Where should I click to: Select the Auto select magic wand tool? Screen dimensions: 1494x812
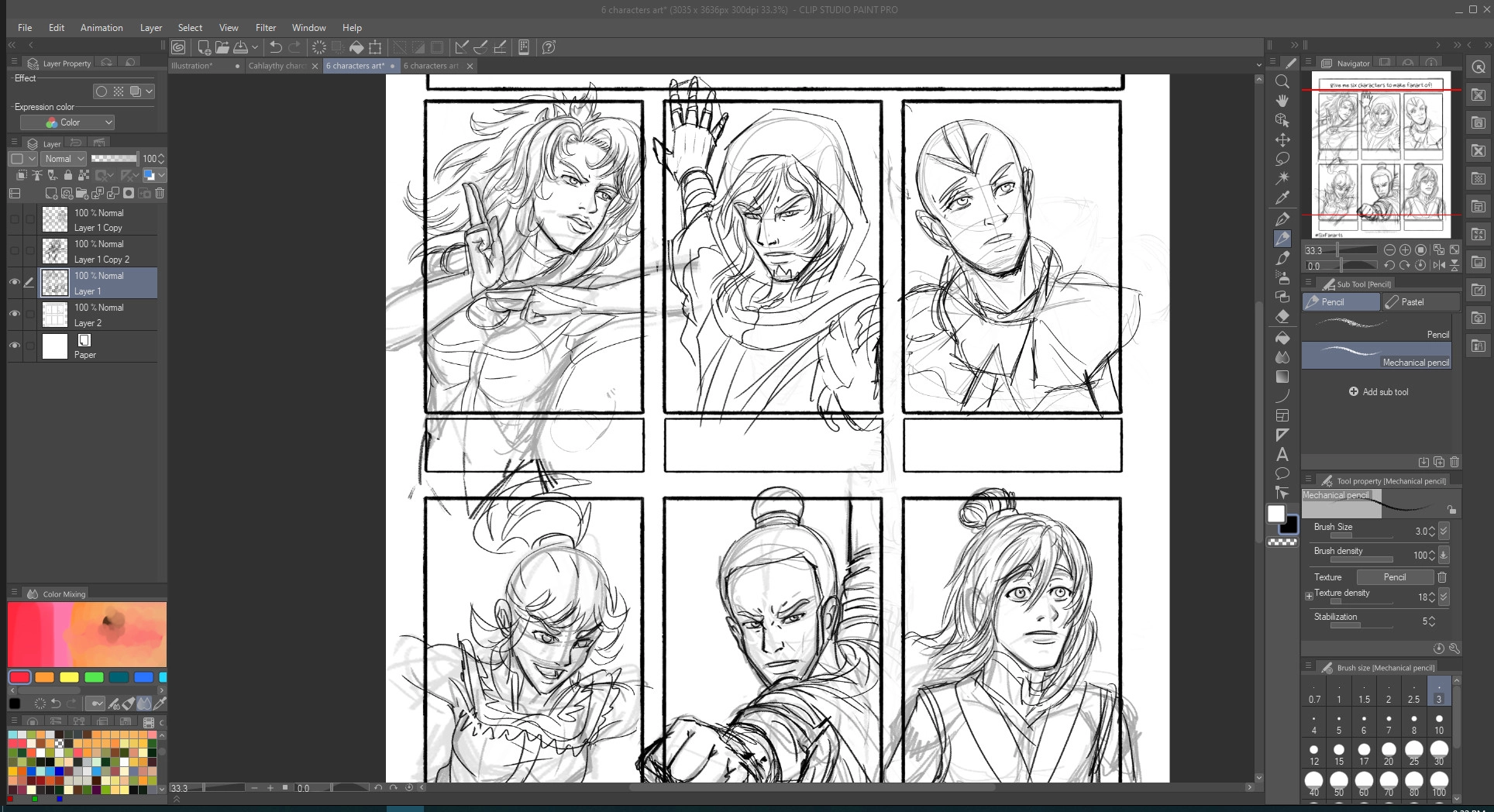pyautogui.click(x=1282, y=178)
